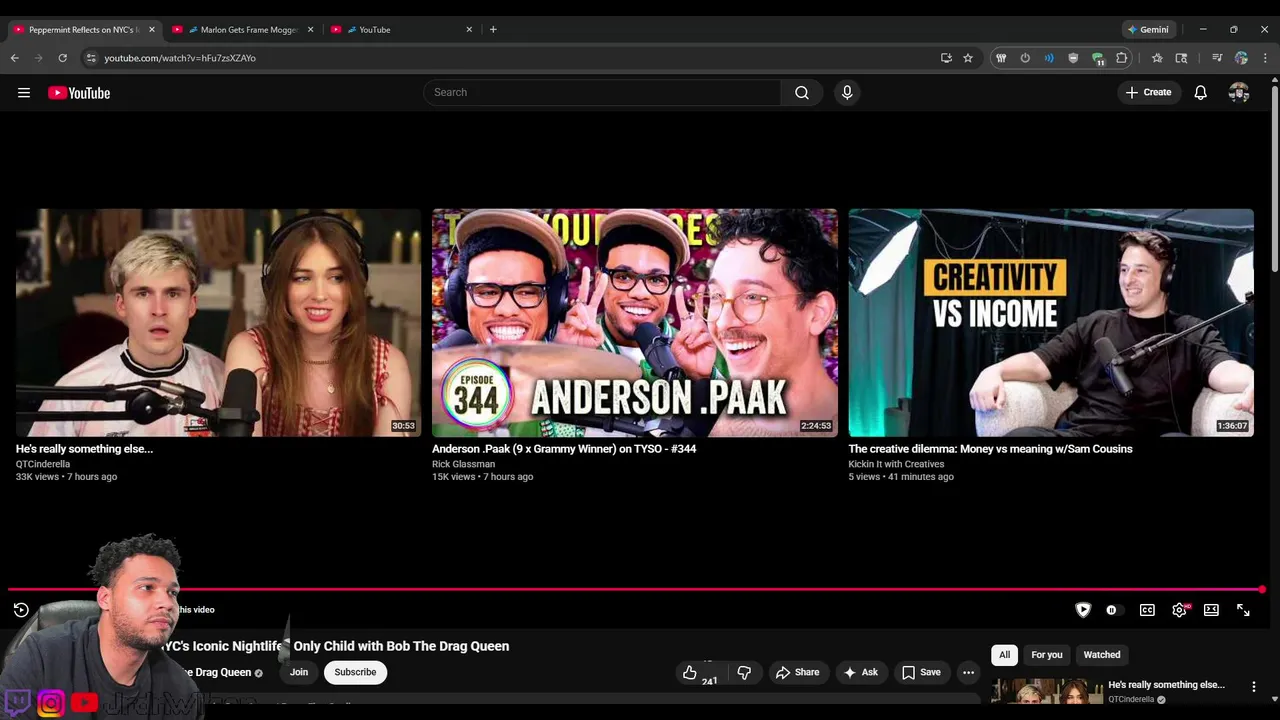Click the Join channel button

tap(299, 673)
